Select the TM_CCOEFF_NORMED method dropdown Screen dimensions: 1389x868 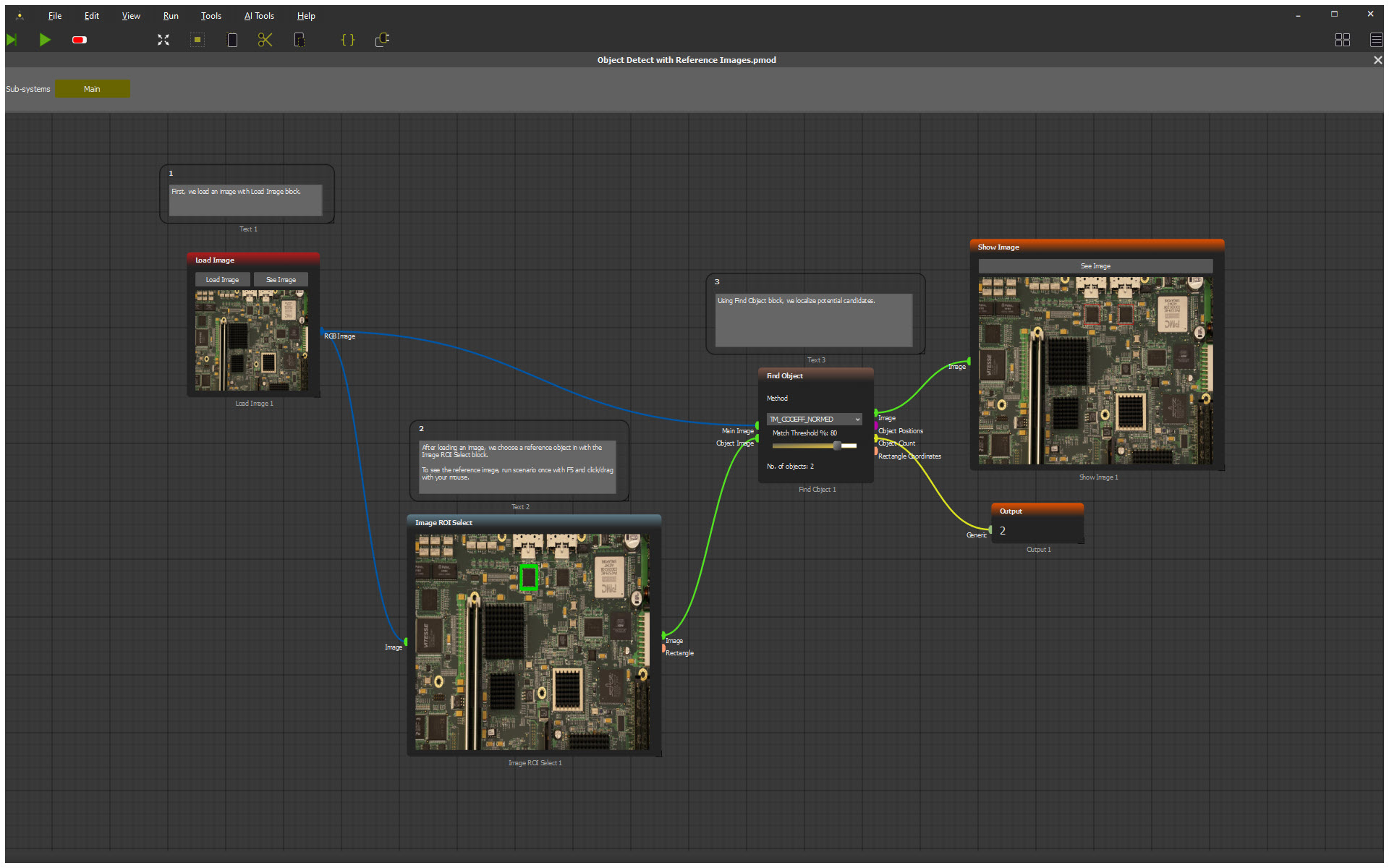tap(813, 419)
